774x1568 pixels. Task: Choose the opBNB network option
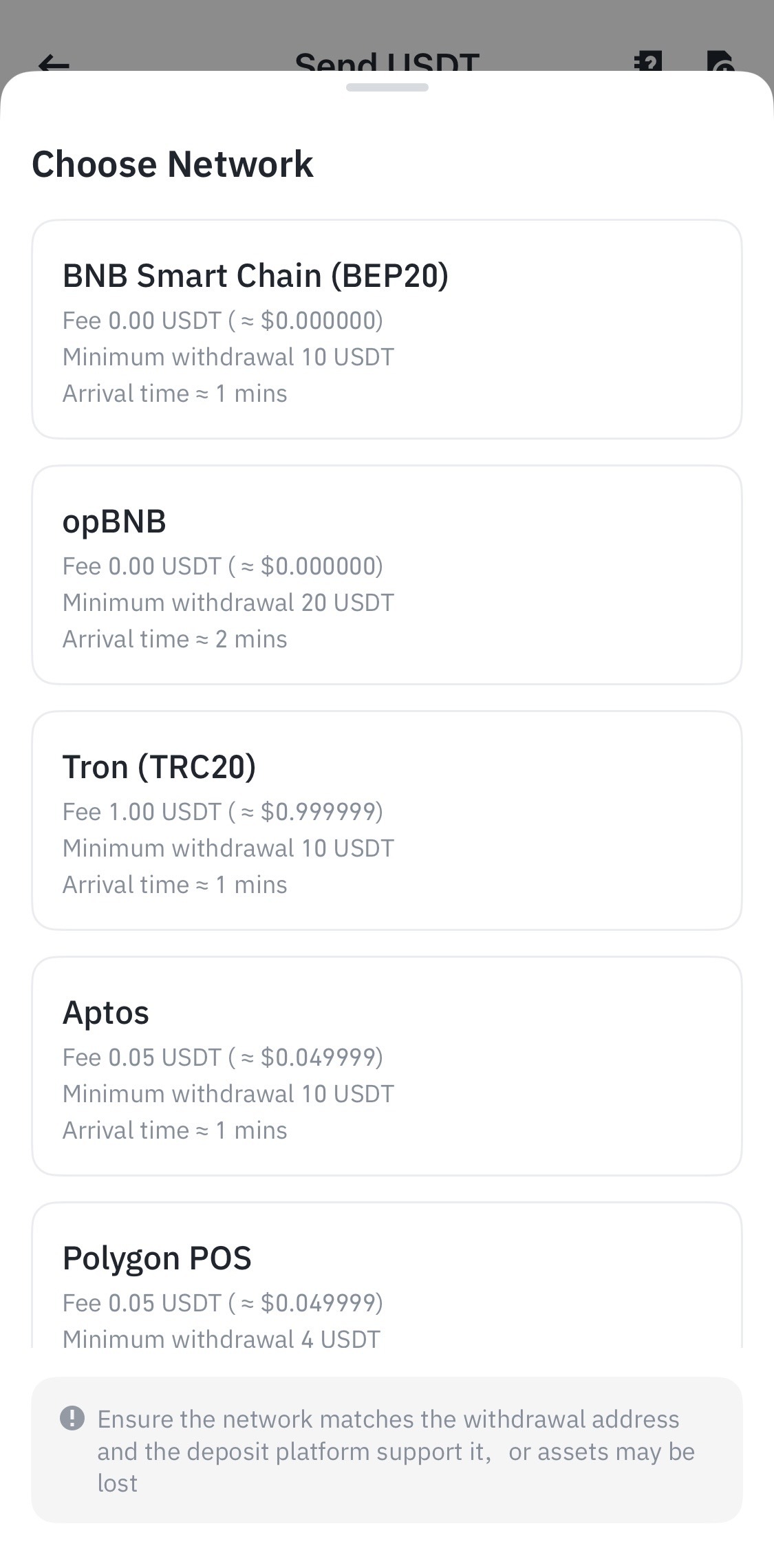(387, 574)
